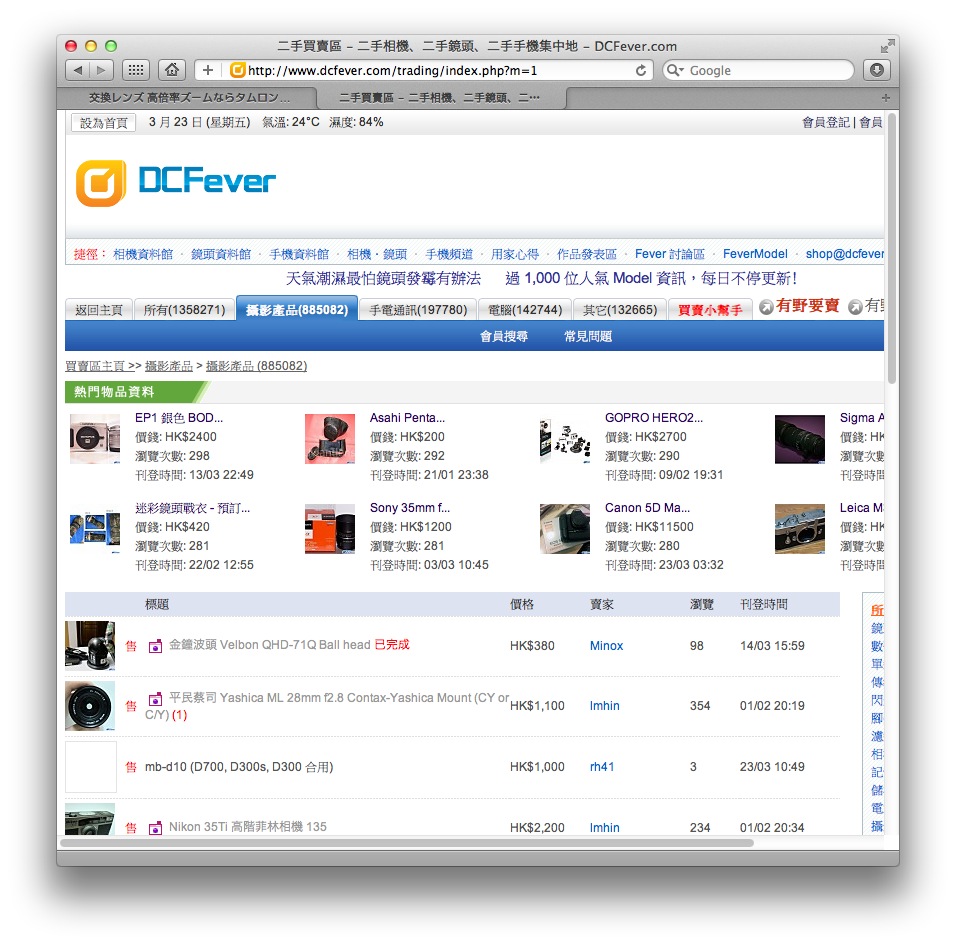Select the 二手買賣區 browser tab

click(439, 98)
